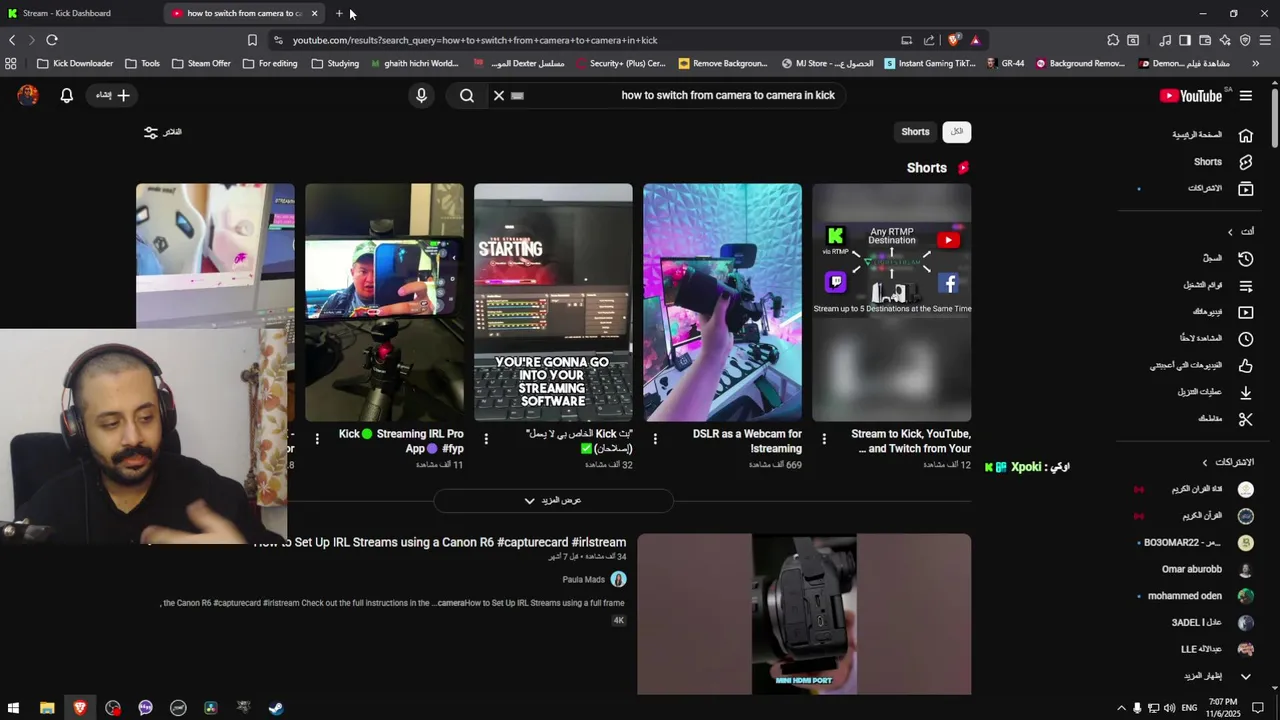Viewport: 1280px width, 720px height.
Task: Expand the 'You' section chevron
Action: 1230,232
